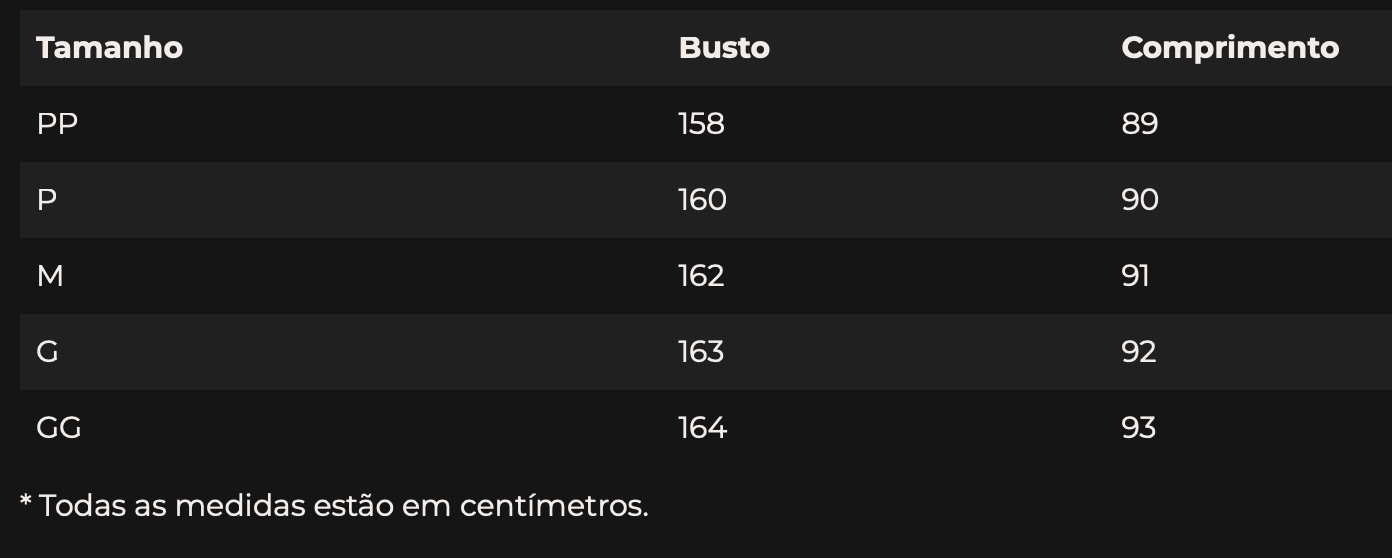Click the length value 93
The width and height of the screenshot is (1392, 558).
click(1139, 428)
